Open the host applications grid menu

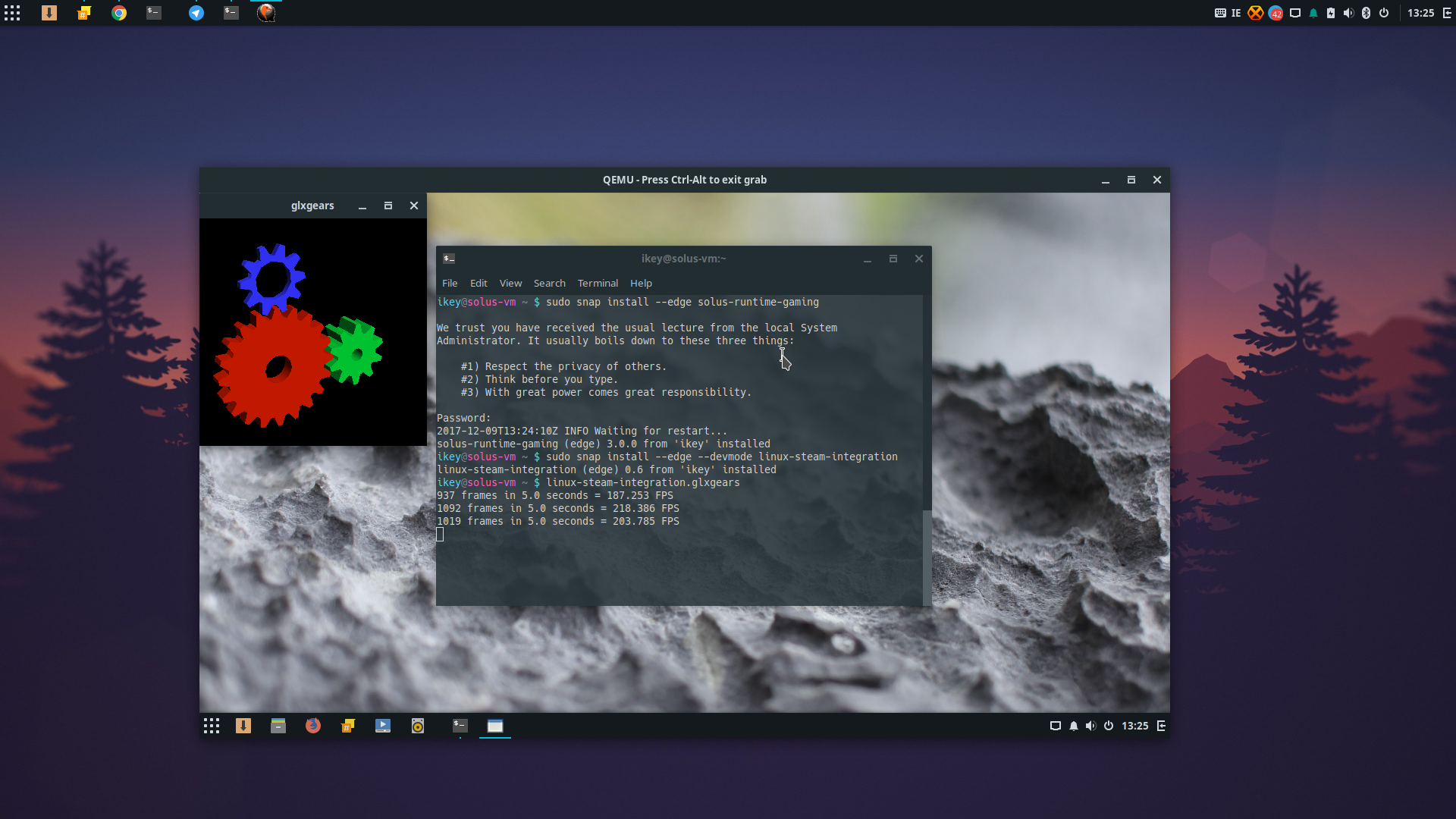tap(12, 13)
